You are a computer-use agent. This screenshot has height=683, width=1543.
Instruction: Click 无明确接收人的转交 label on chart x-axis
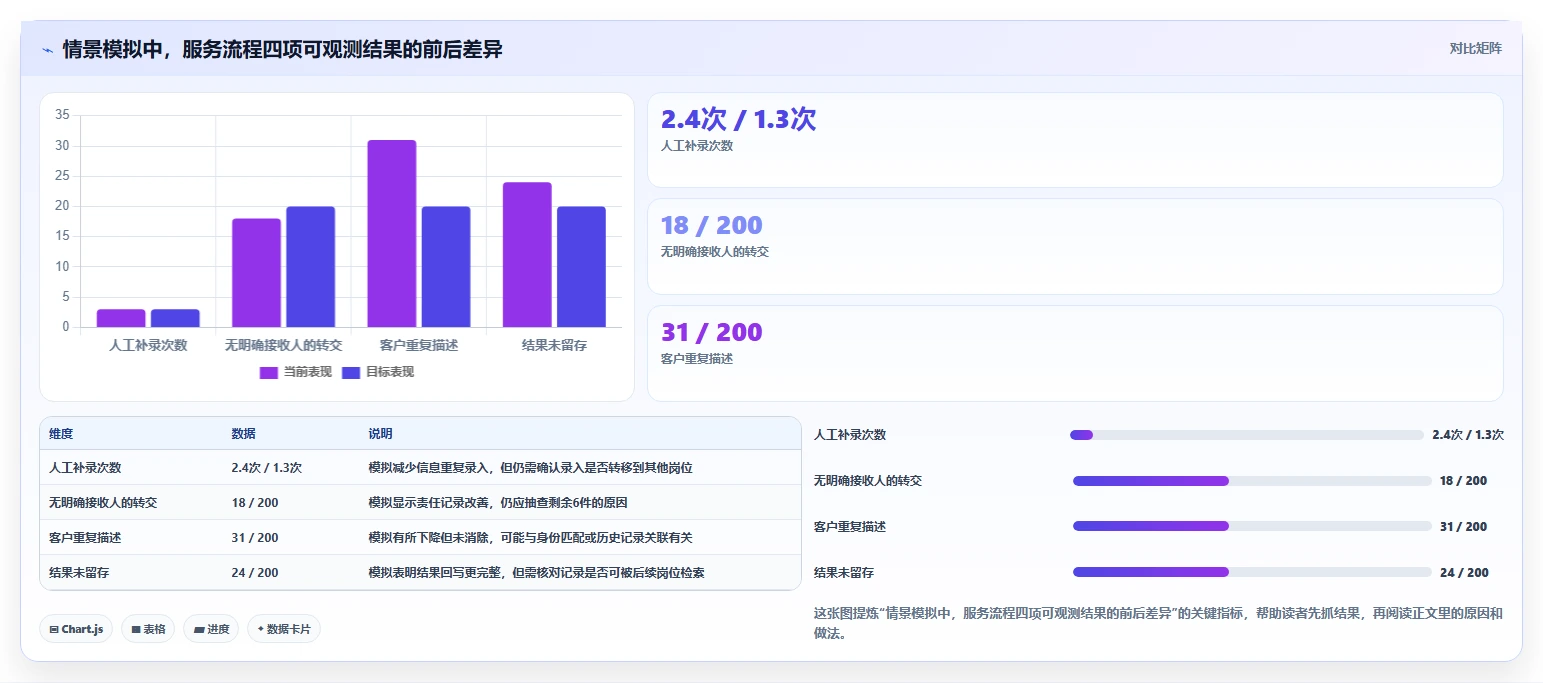click(283, 345)
